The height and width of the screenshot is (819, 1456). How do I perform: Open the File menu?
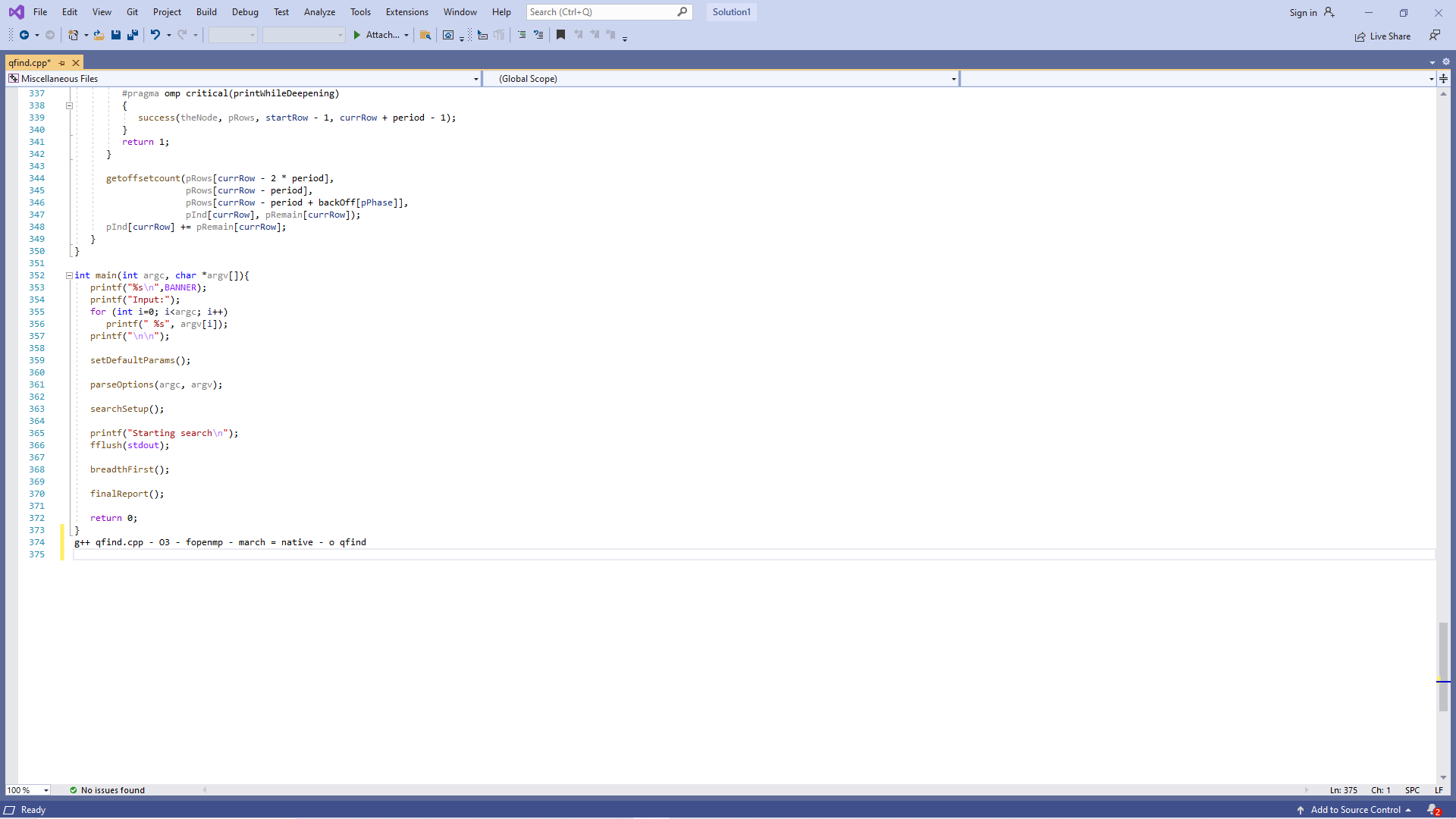click(40, 12)
